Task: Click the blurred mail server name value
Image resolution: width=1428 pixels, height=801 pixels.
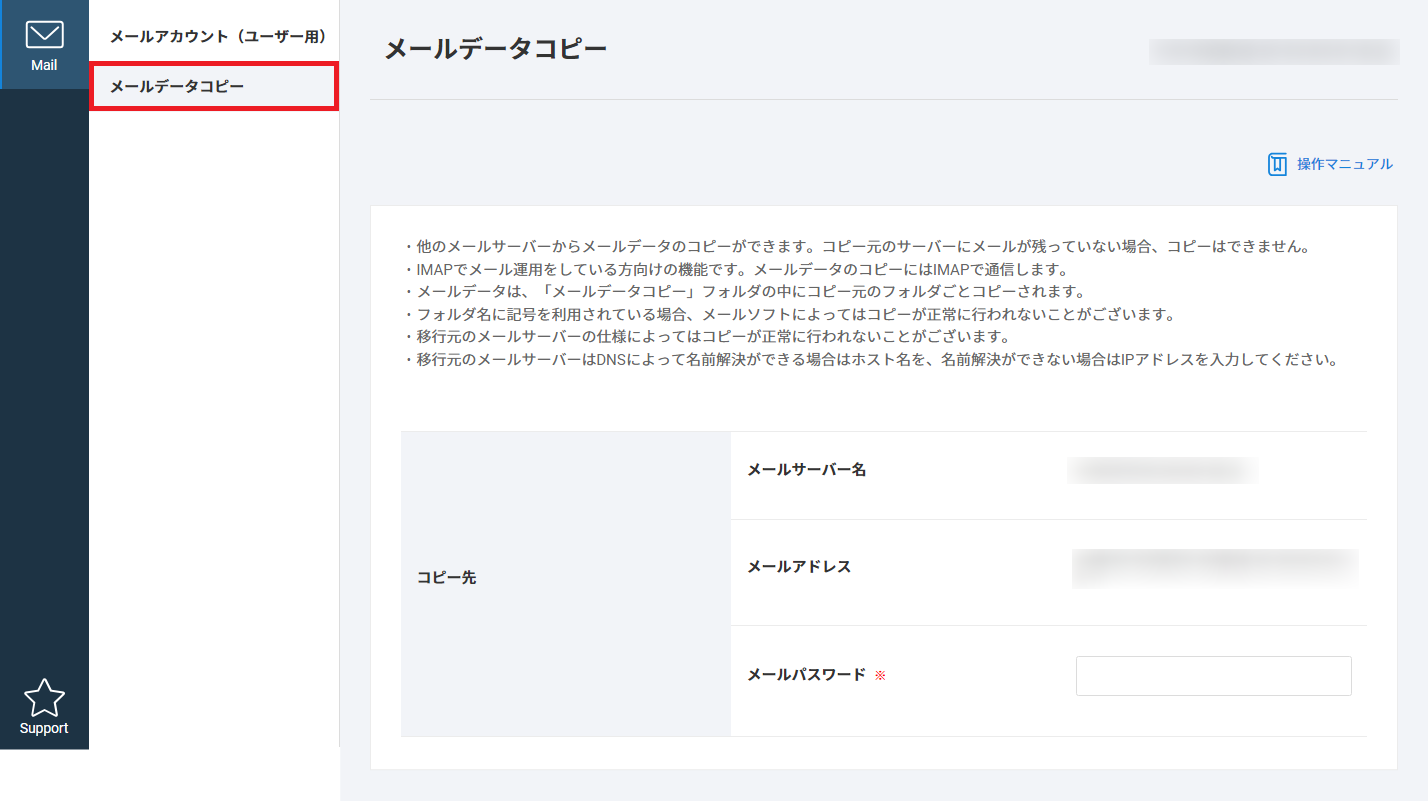Action: pos(1161,470)
